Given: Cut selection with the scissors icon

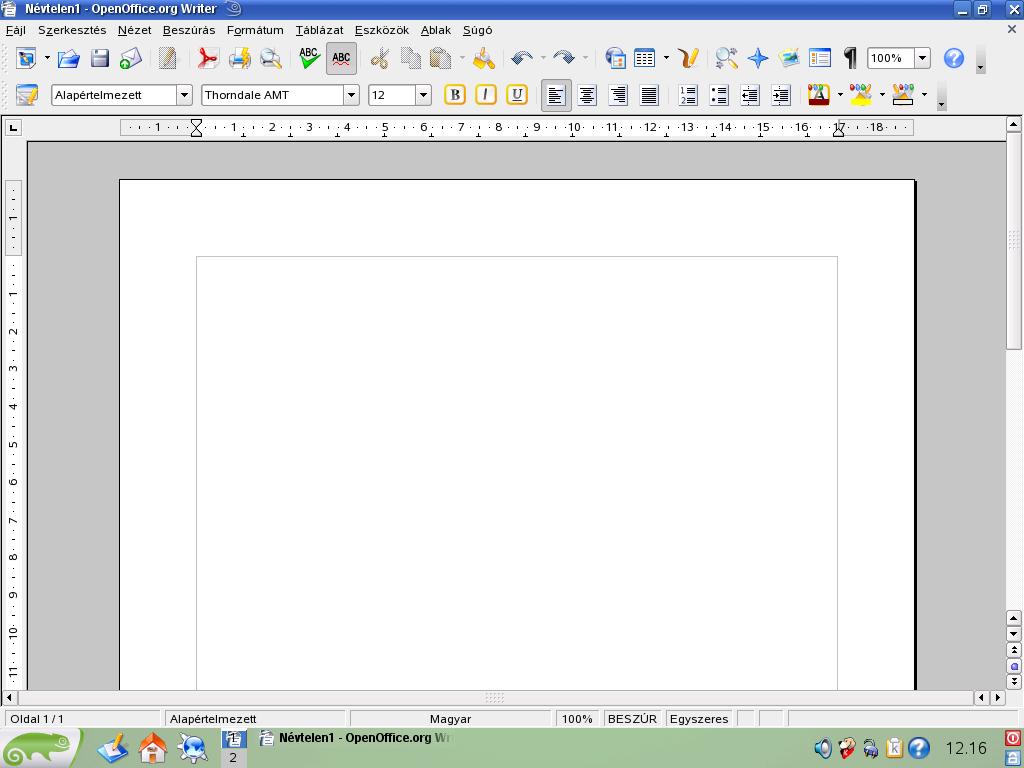Looking at the screenshot, I should 379,58.
